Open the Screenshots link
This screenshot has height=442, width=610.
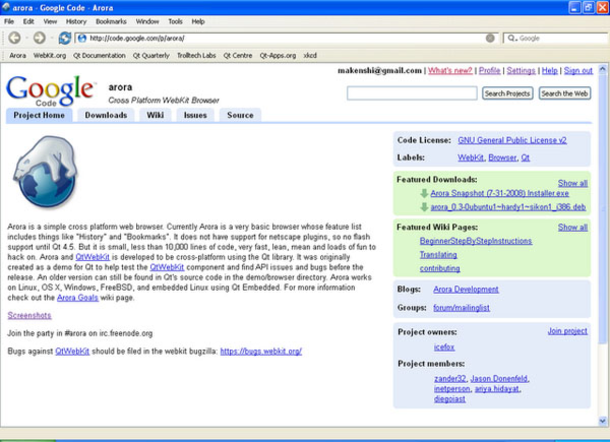29,315
